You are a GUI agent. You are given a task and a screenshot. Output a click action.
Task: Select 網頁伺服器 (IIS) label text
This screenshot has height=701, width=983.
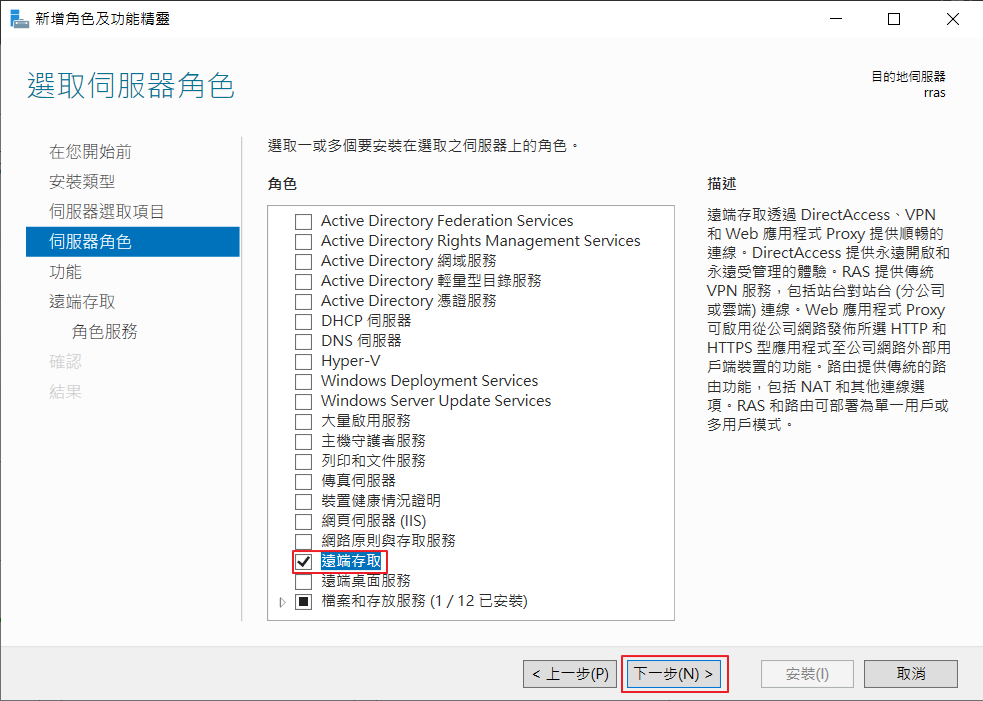pos(374,521)
